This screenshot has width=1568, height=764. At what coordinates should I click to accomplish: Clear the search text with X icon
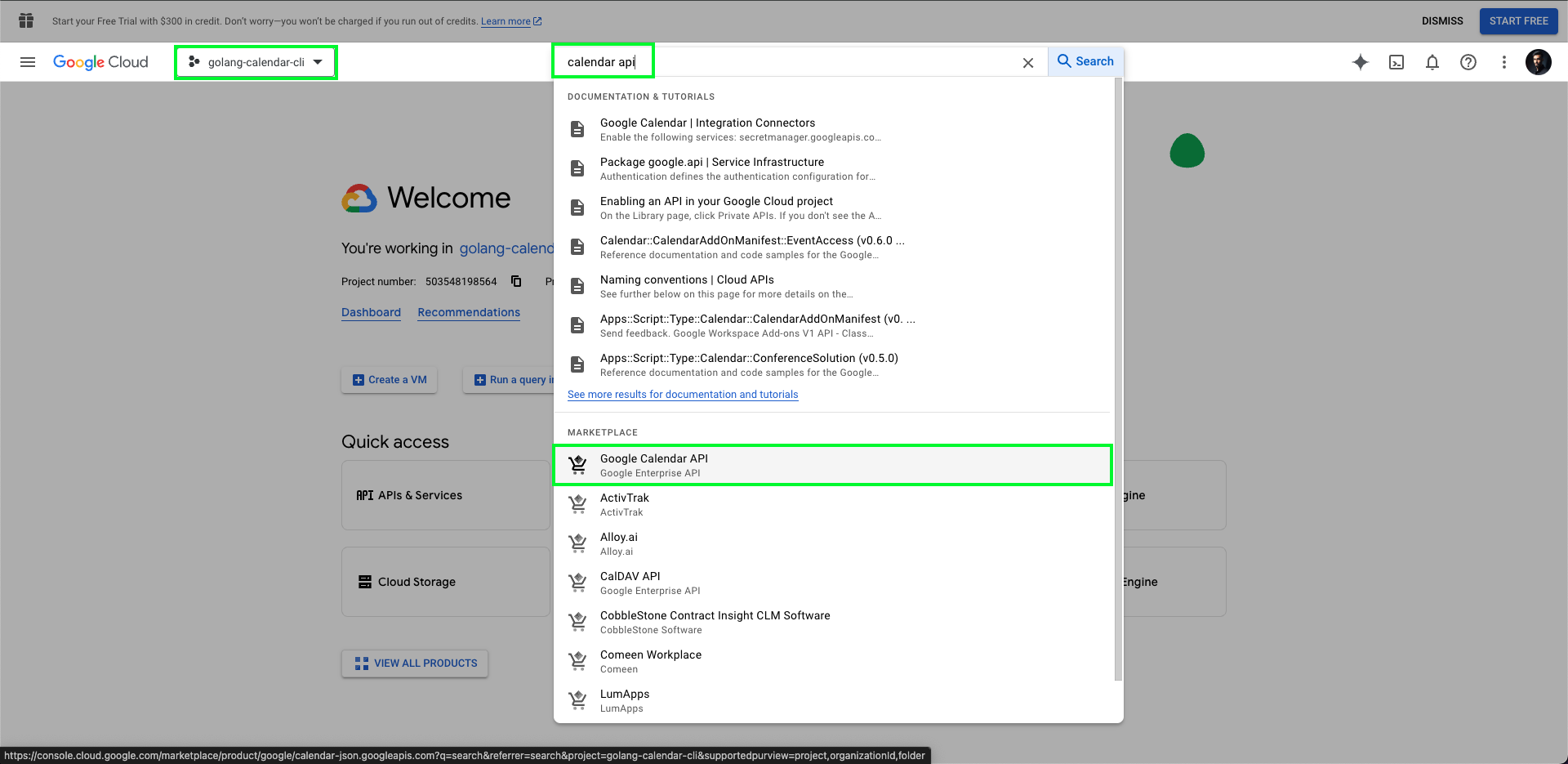(1028, 63)
